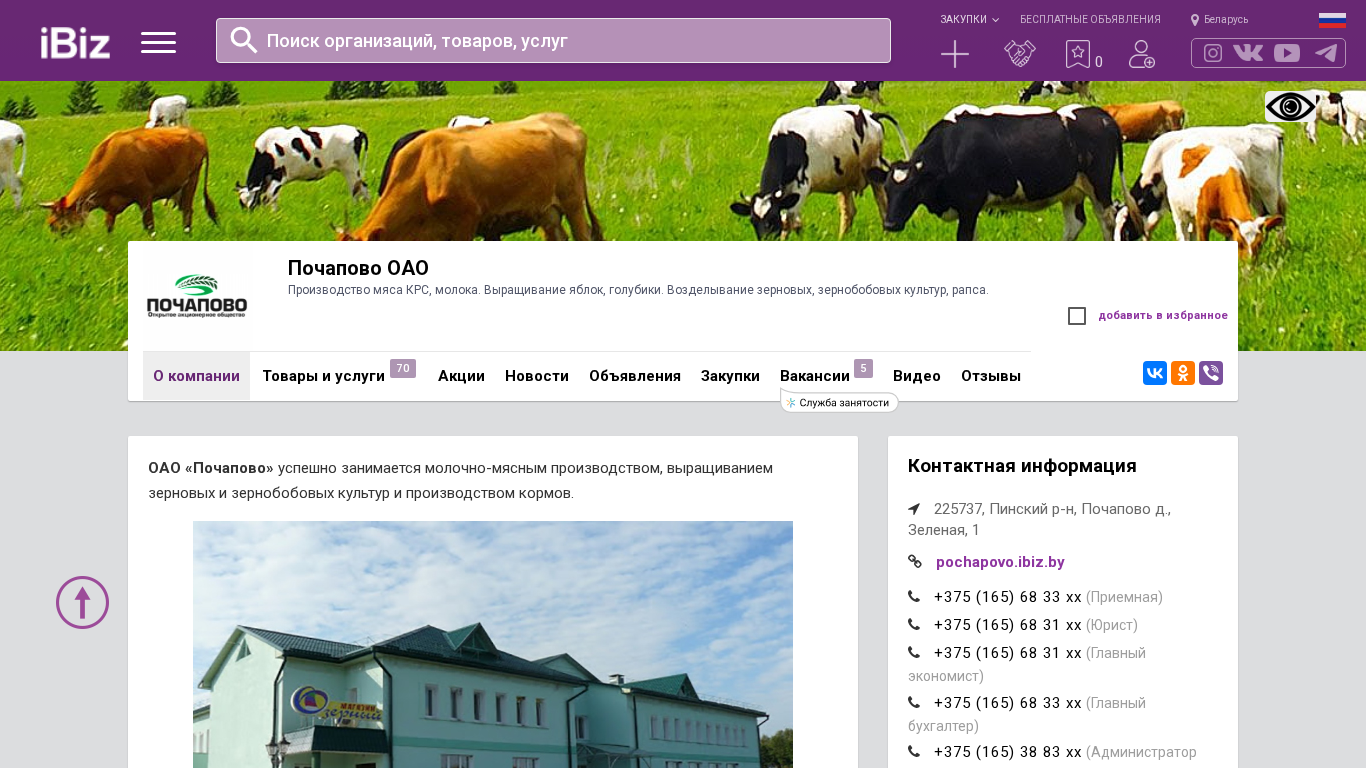Image resolution: width=1366 pixels, height=768 pixels.
Task: Click the Главный бухгалтер phone number
Action: [1007, 703]
